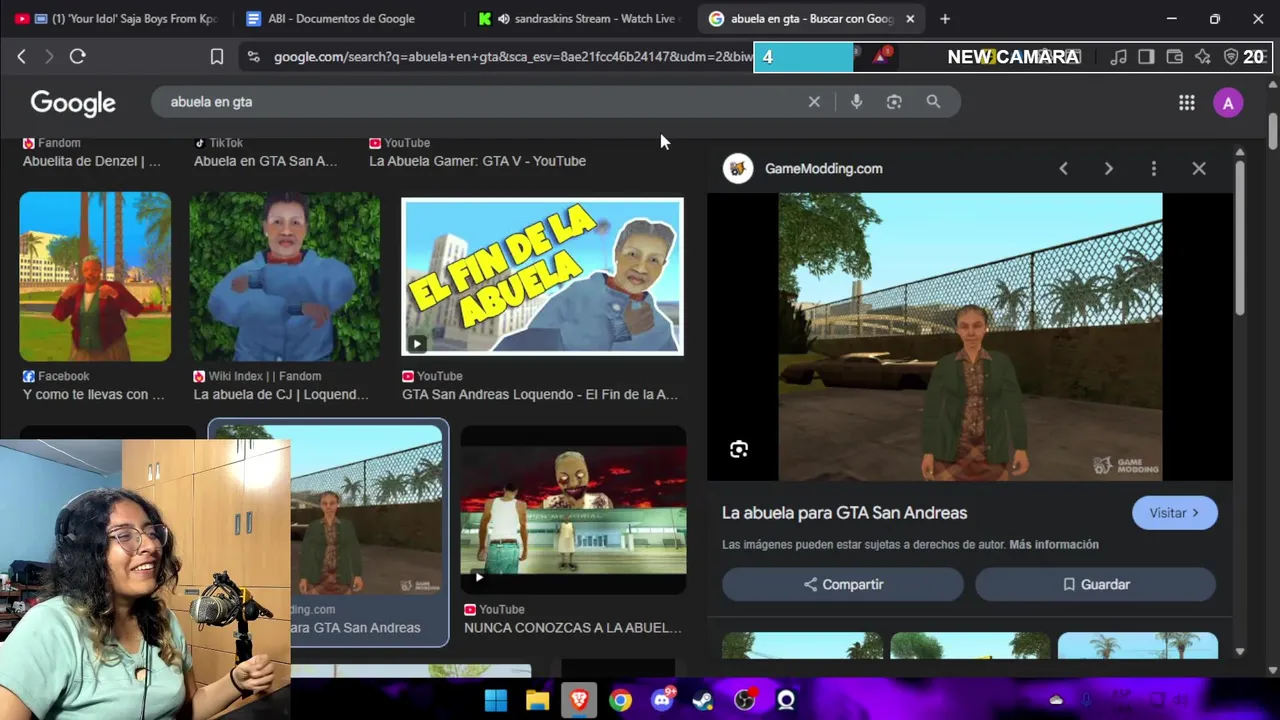Click 'Abuelita de Denzel | ...' result title
The image size is (1280, 720).
(92, 161)
